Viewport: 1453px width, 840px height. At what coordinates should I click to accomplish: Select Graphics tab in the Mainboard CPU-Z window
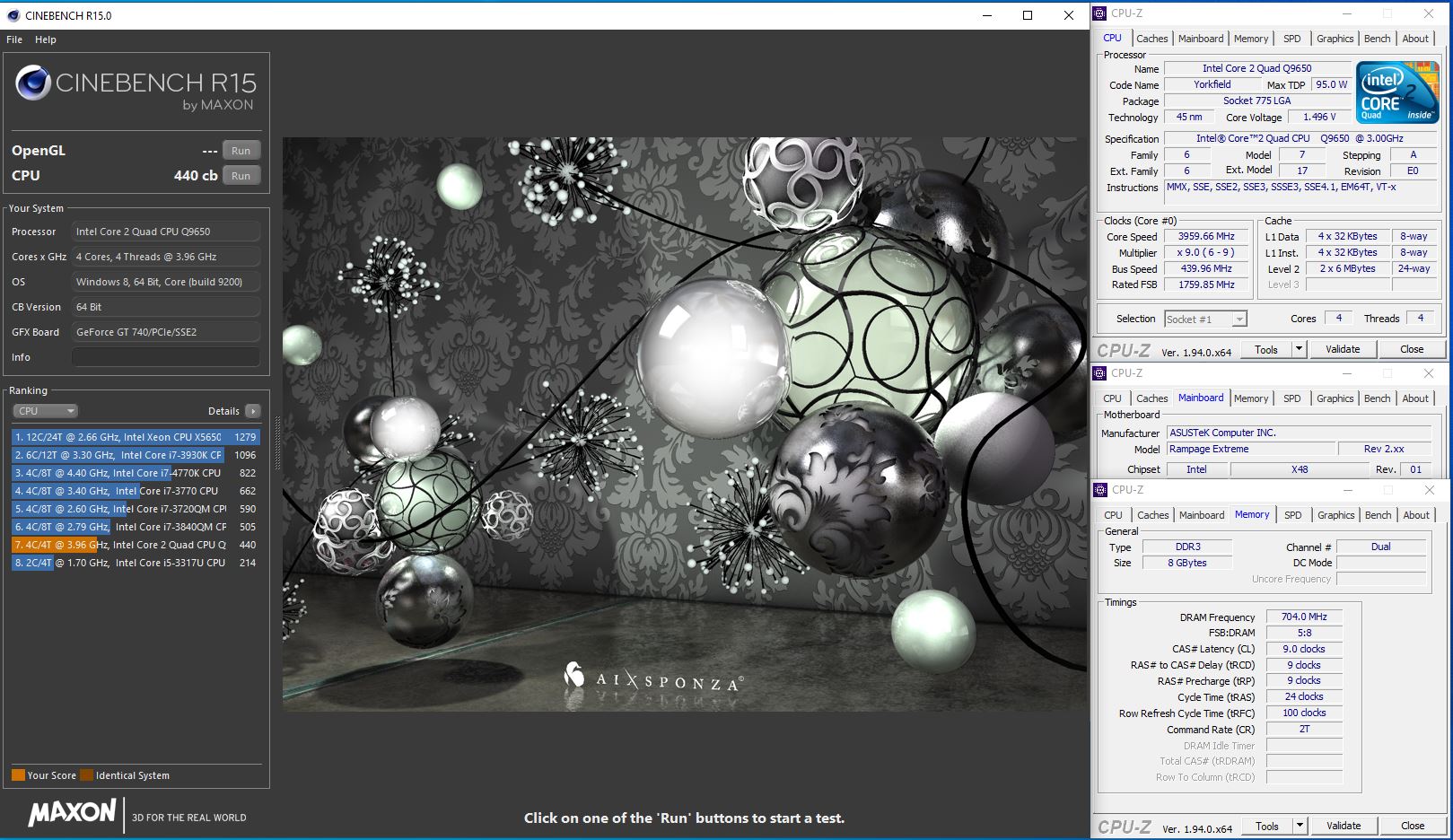click(1335, 398)
